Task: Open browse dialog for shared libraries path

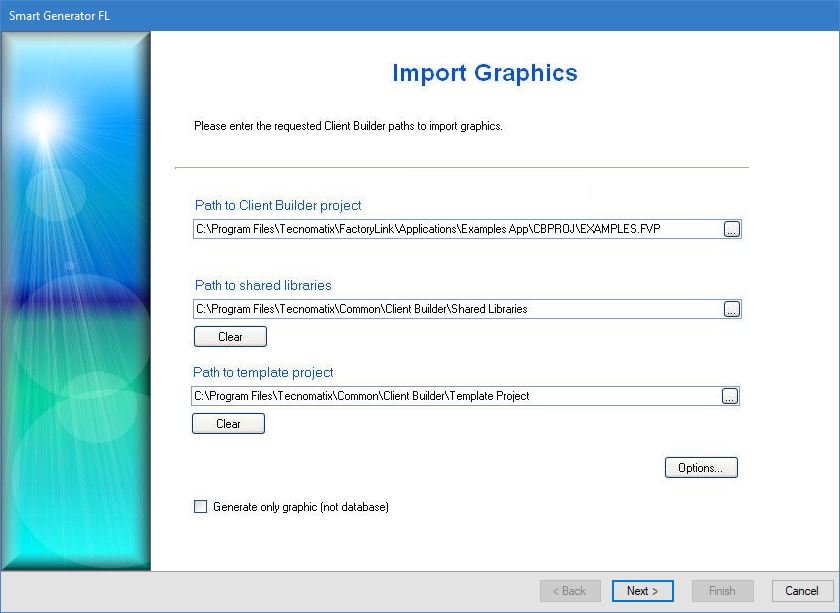Action: (x=731, y=309)
